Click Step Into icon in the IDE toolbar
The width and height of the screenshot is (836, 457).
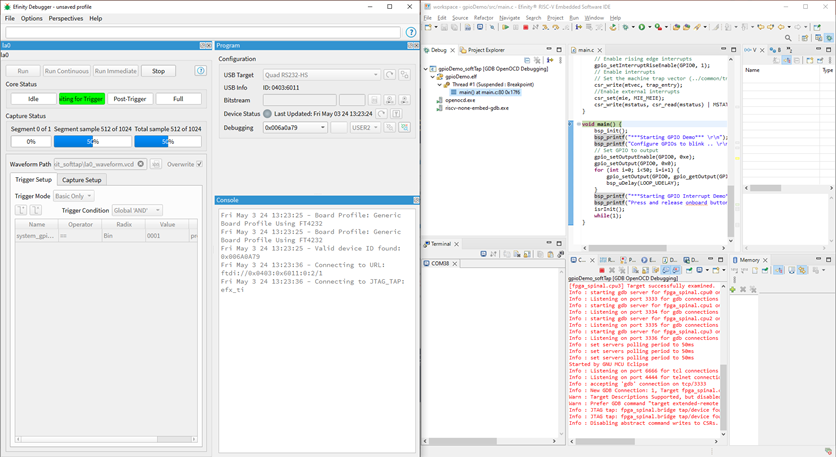(x=546, y=27)
